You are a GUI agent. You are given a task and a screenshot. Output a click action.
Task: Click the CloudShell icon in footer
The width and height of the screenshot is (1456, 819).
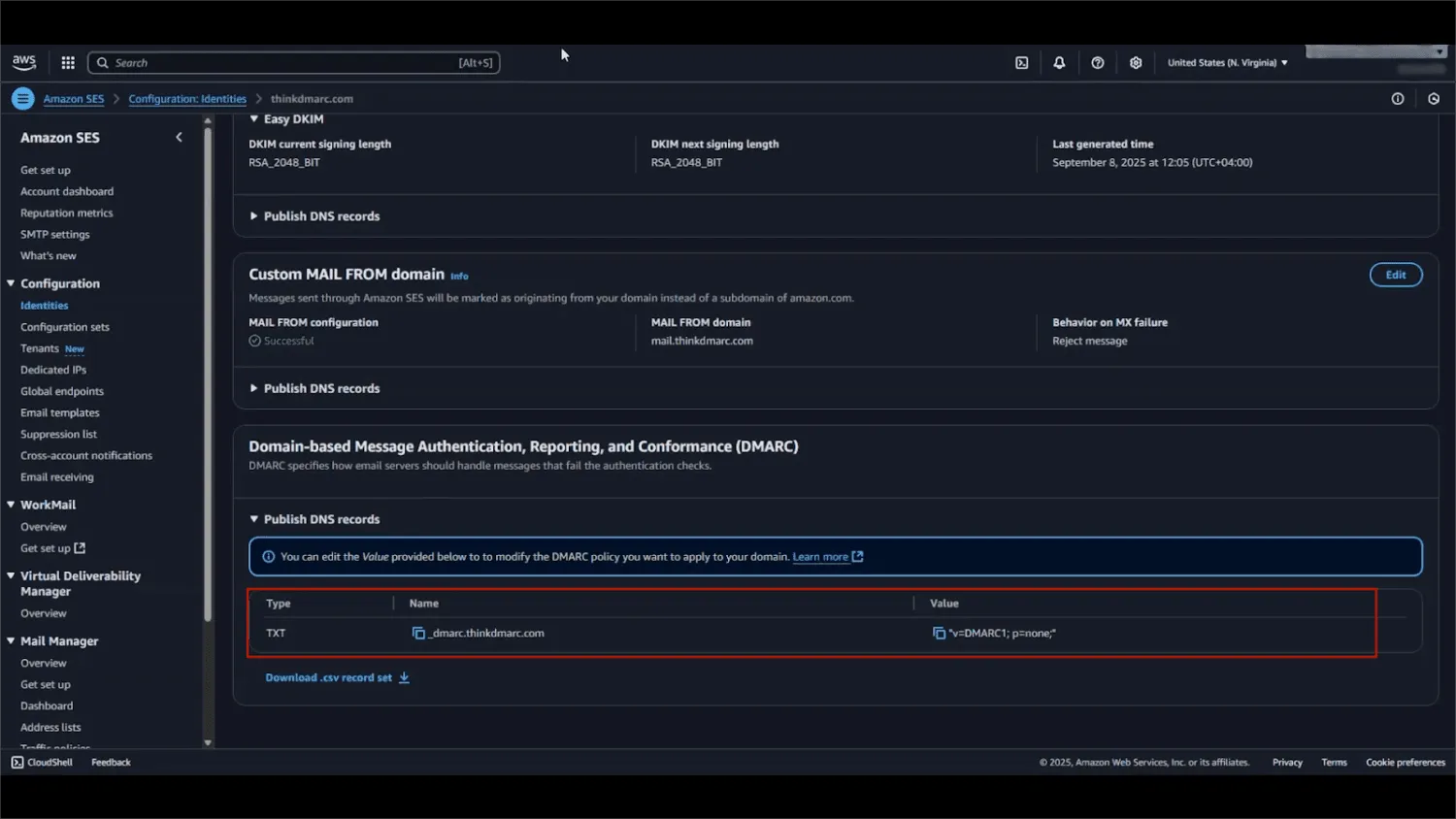(x=17, y=763)
